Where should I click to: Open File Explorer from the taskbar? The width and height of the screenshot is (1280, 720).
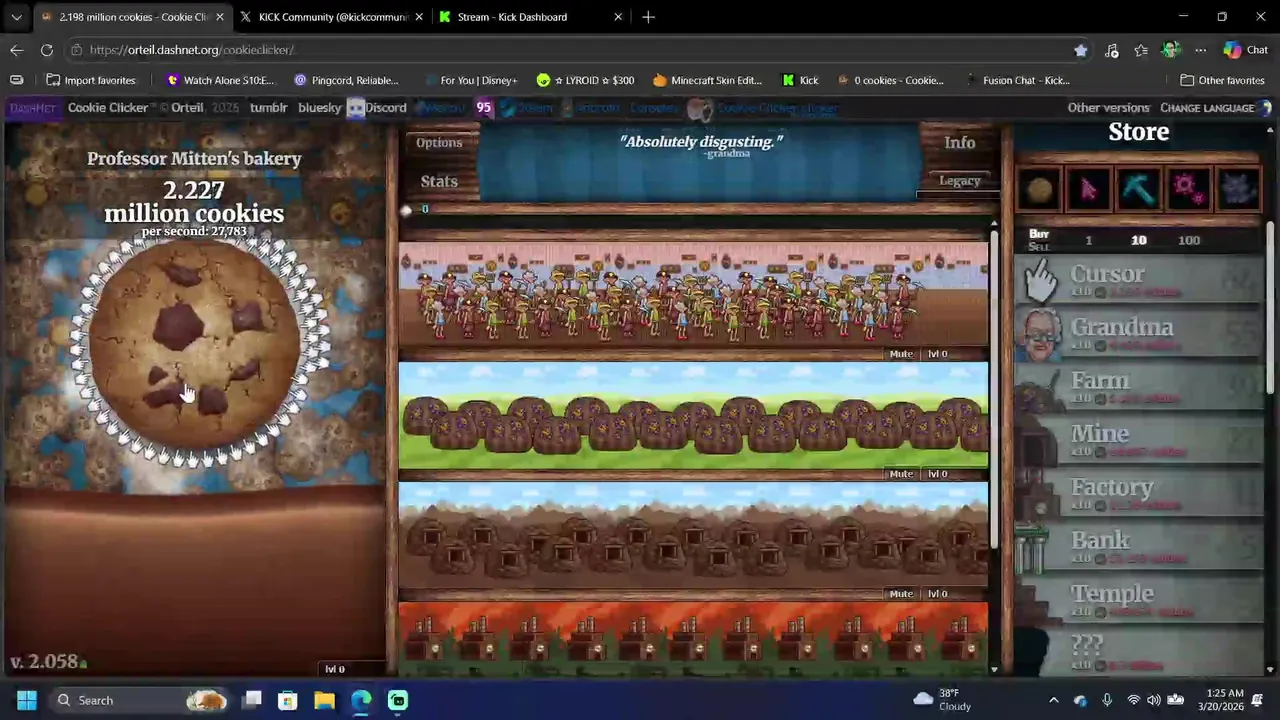point(324,700)
